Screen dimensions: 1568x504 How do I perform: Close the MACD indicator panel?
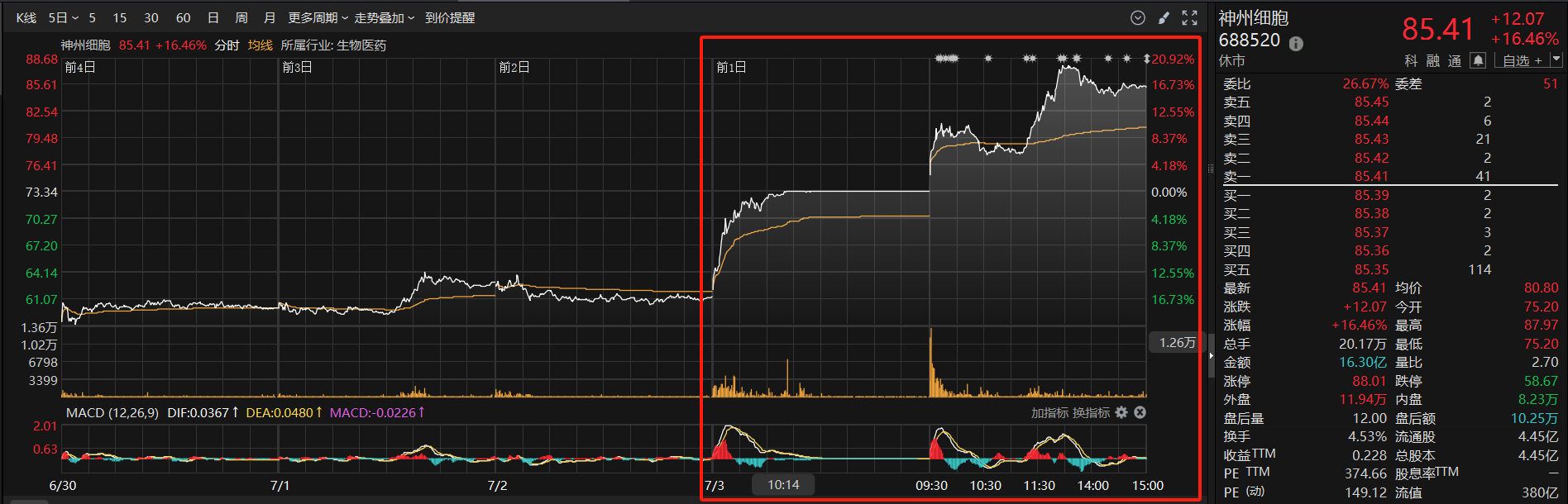[x=1140, y=412]
